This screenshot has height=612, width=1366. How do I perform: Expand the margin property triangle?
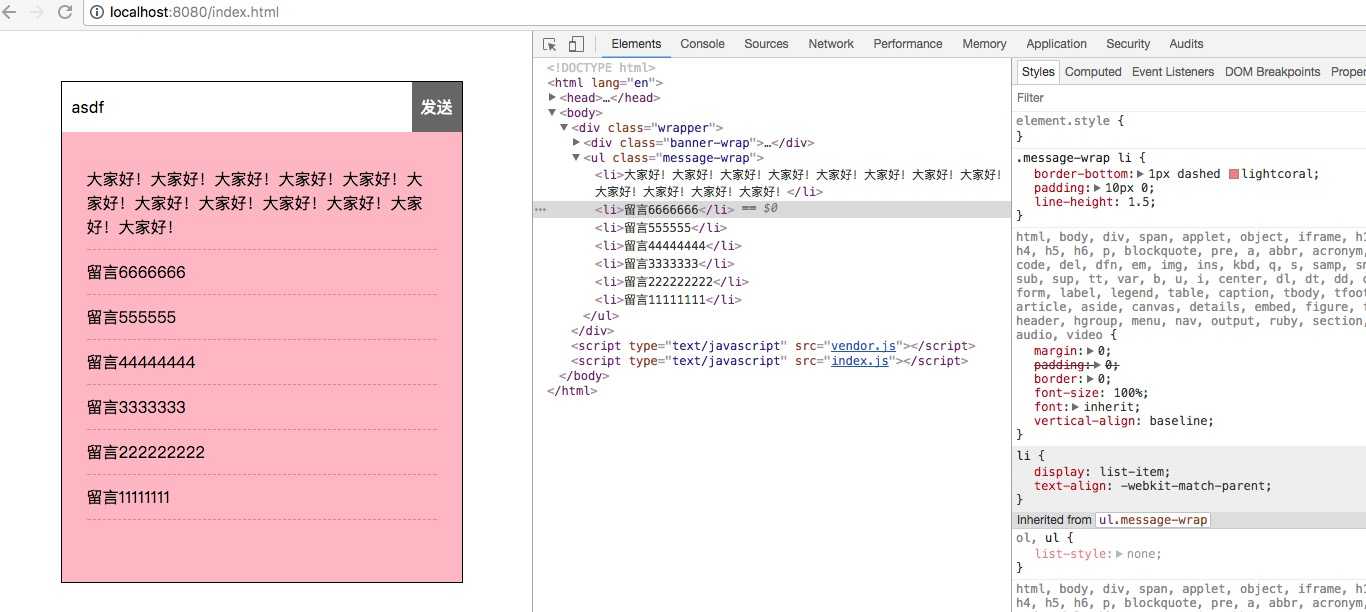coord(1090,351)
